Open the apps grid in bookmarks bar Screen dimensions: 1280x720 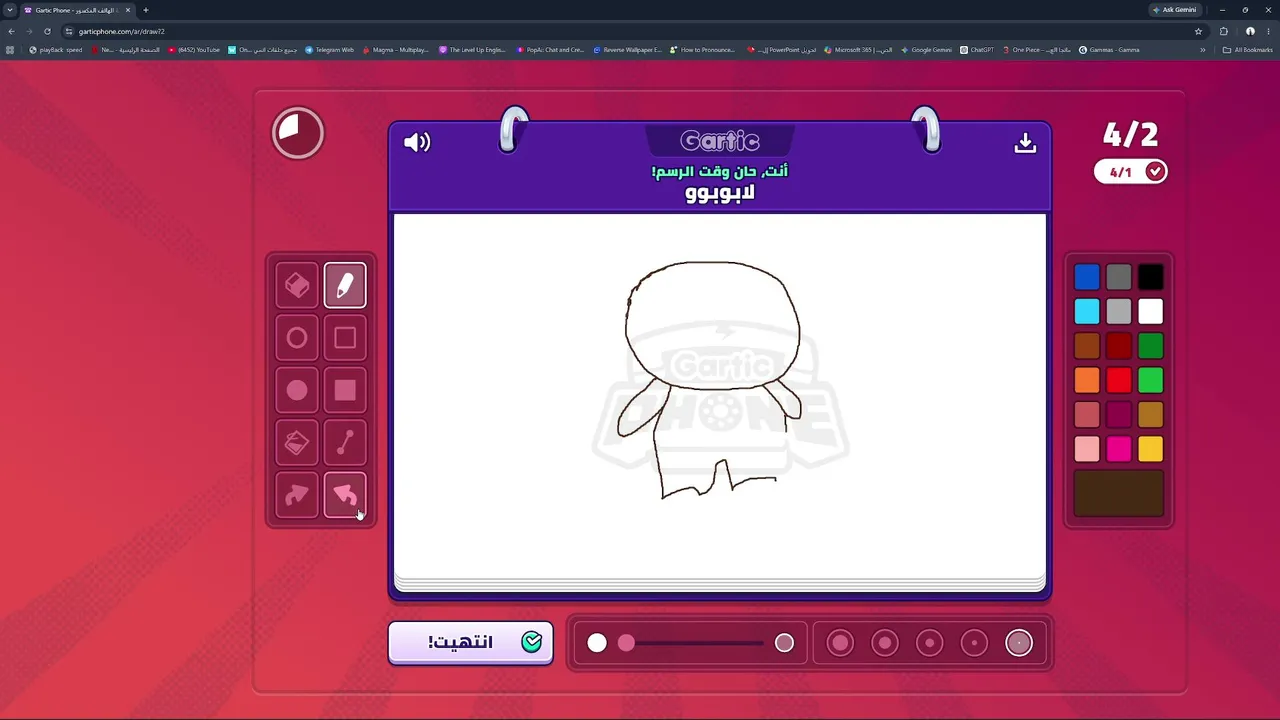click(x=10, y=50)
